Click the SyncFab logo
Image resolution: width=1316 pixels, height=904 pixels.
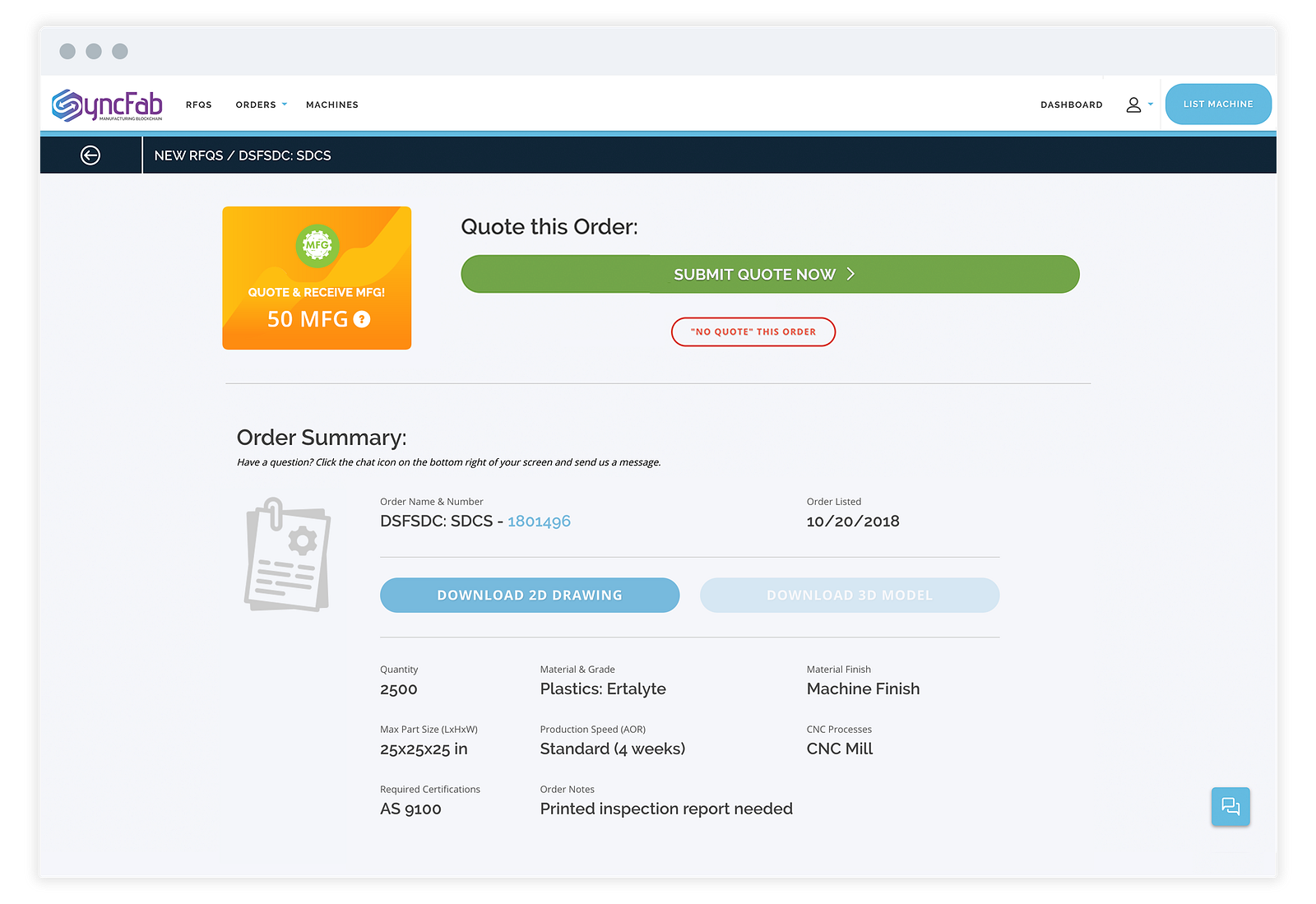coord(107,105)
